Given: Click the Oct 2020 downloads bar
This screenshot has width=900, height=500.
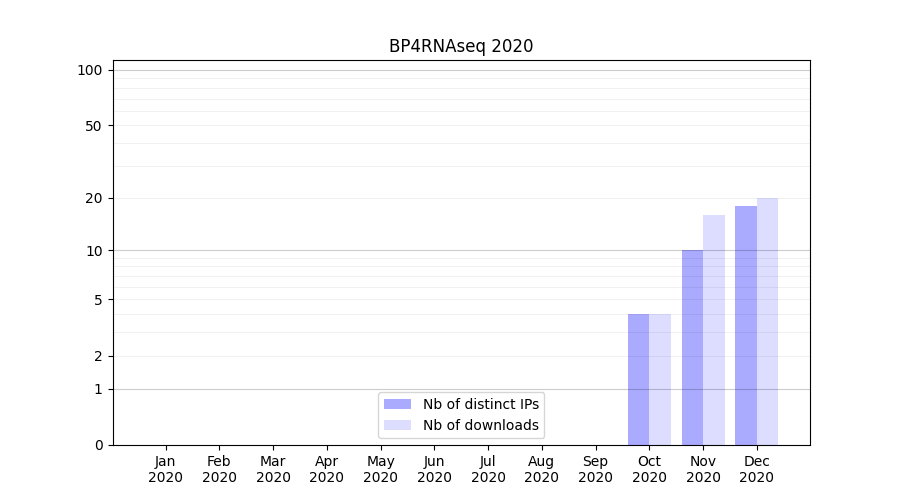Looking at the screenshot, I should point(660,379).
